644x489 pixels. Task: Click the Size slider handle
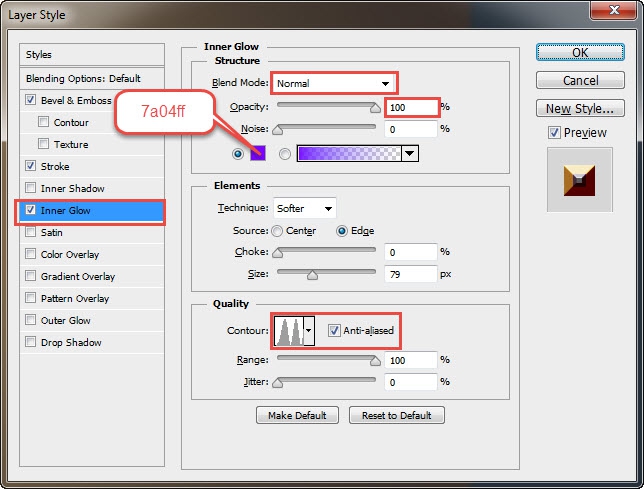coord(313,275)
